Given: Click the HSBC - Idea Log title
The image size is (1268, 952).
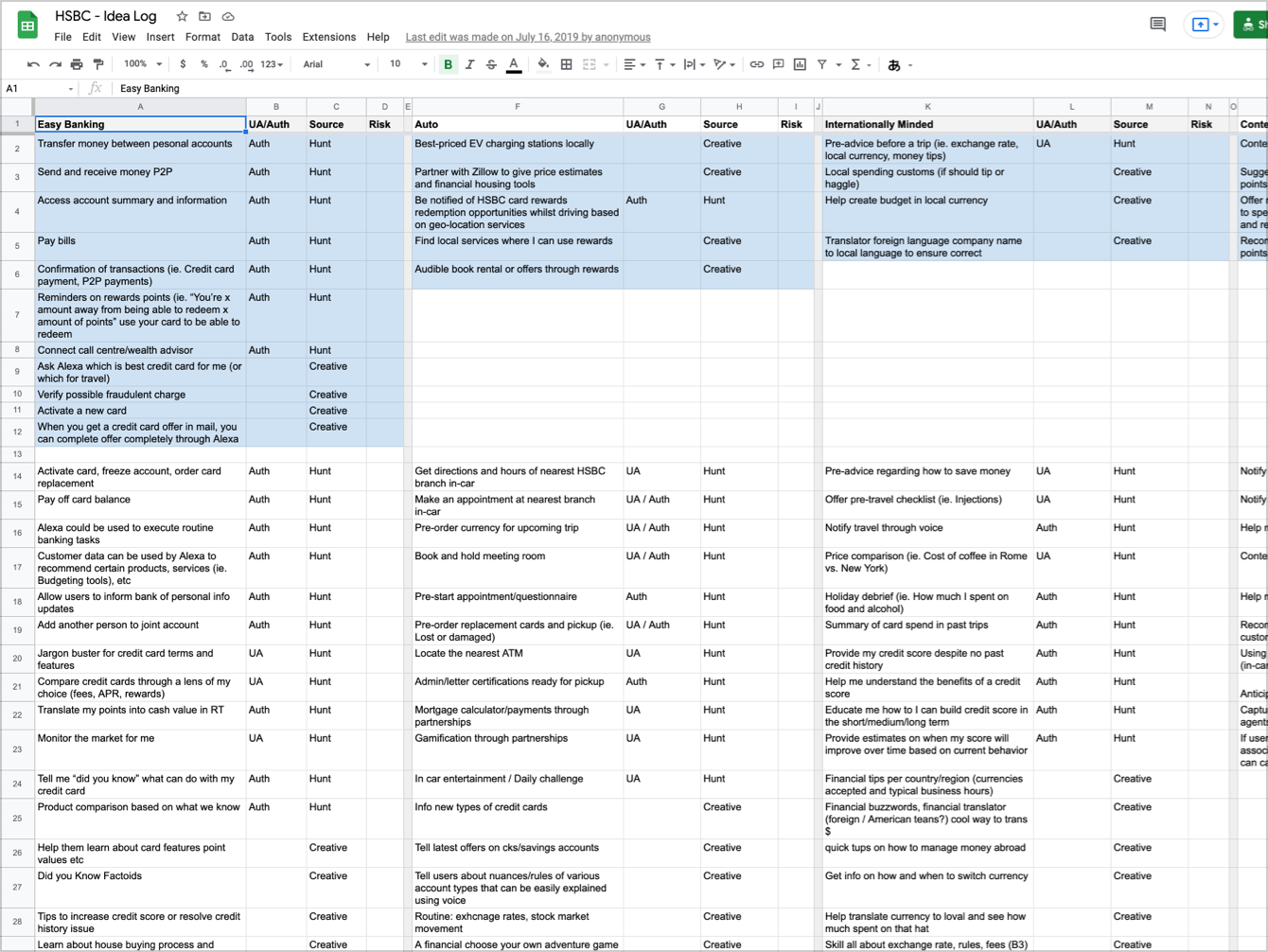Looking at the screenshot, I should tap(105, 16).
